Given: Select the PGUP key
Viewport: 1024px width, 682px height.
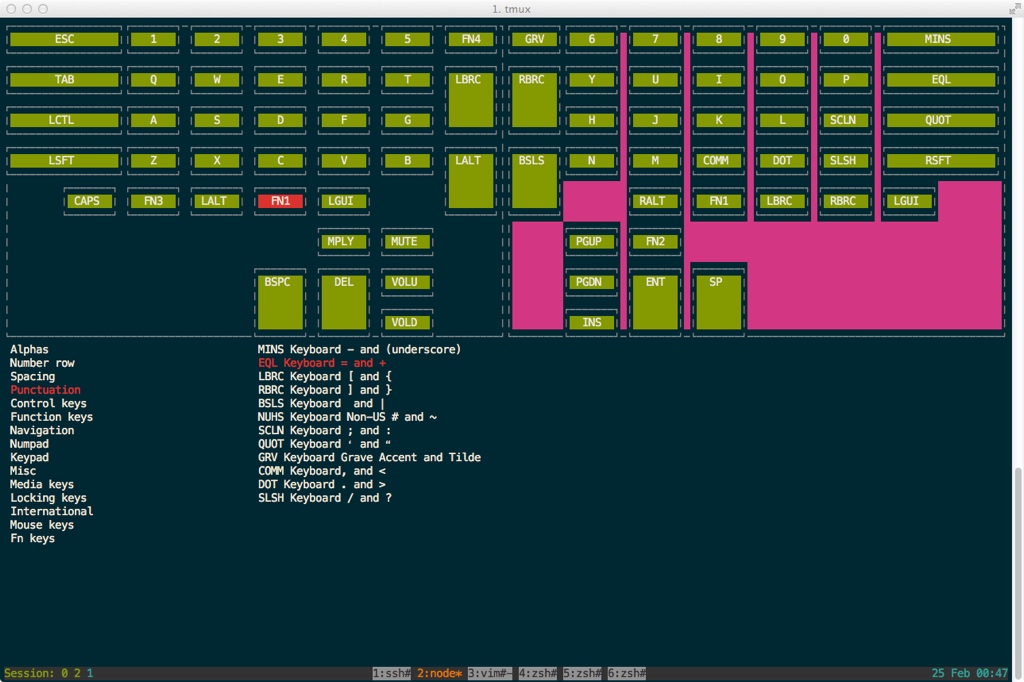Looking at the screenshot, I should [591, 240].
